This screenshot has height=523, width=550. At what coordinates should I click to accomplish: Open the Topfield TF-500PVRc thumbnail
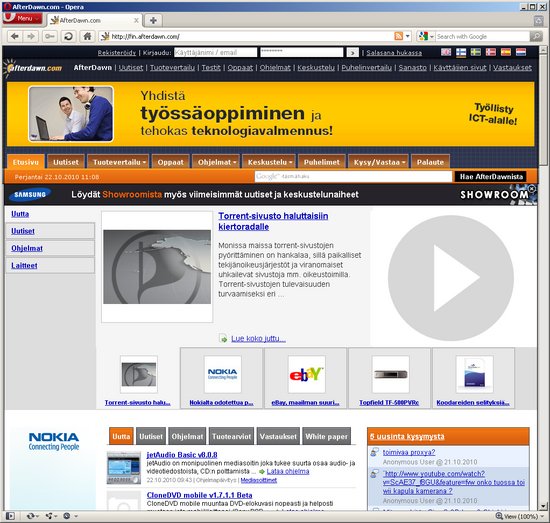(390, 375)
